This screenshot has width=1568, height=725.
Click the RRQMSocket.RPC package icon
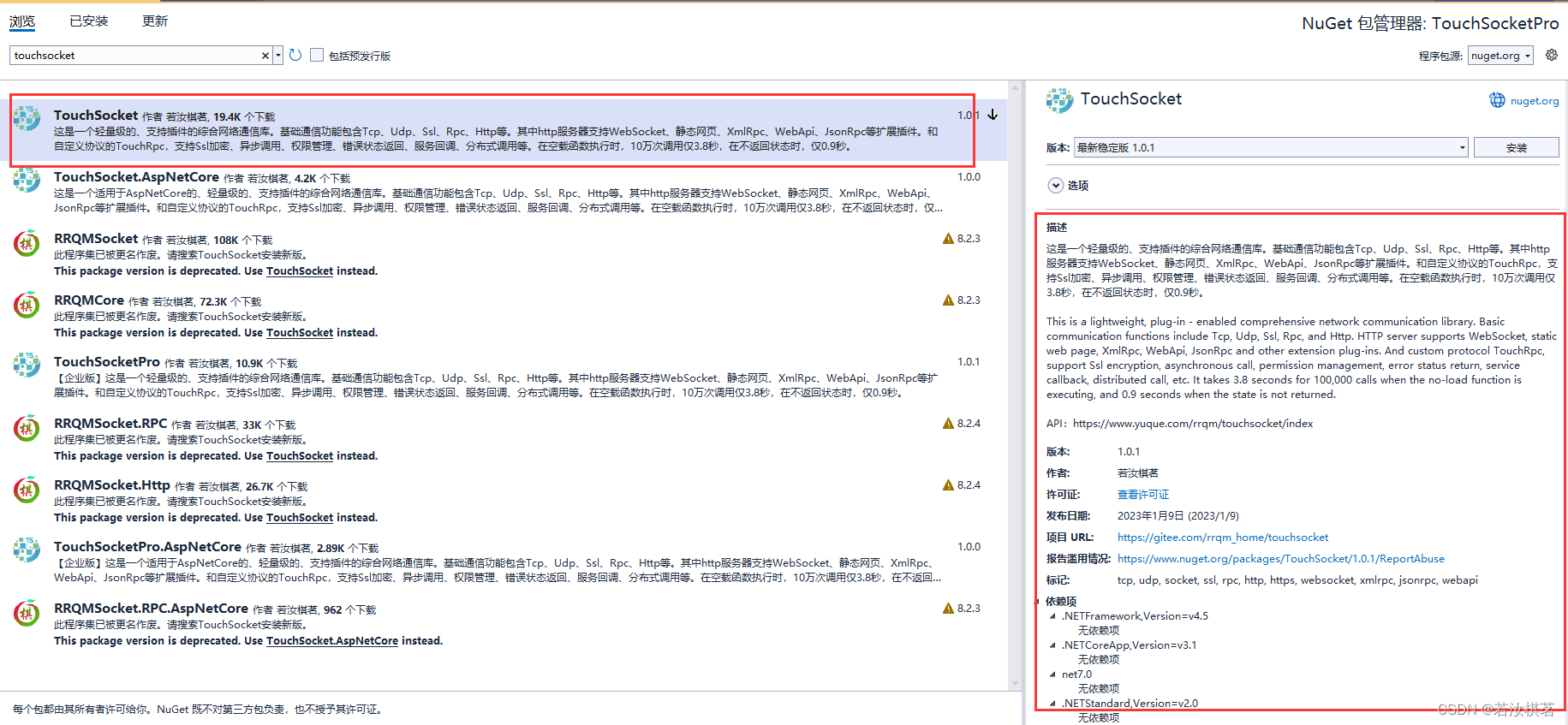(27, 428)
